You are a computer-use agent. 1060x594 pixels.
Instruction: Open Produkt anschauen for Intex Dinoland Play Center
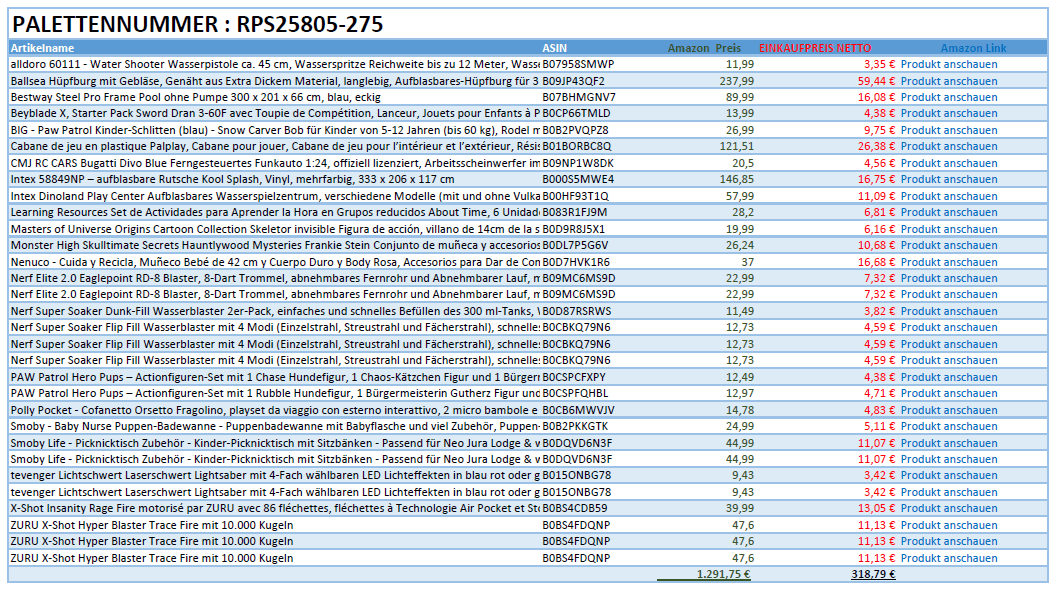[x=948, y=196]
